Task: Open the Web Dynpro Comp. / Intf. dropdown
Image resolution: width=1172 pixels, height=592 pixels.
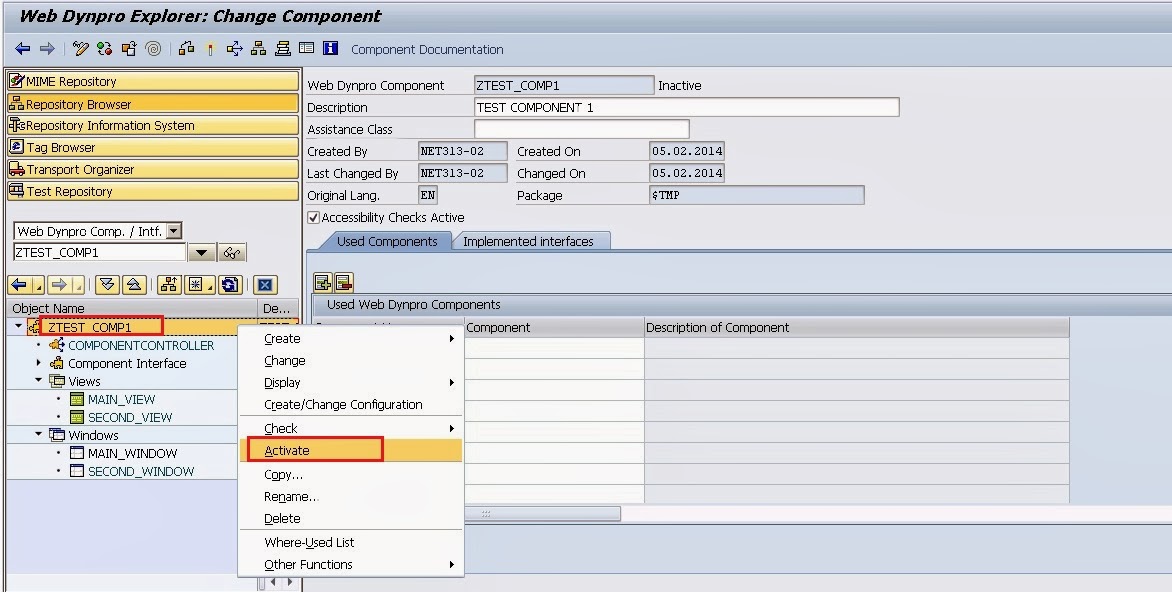Action: pyautogui.click(x=174, y=231)
